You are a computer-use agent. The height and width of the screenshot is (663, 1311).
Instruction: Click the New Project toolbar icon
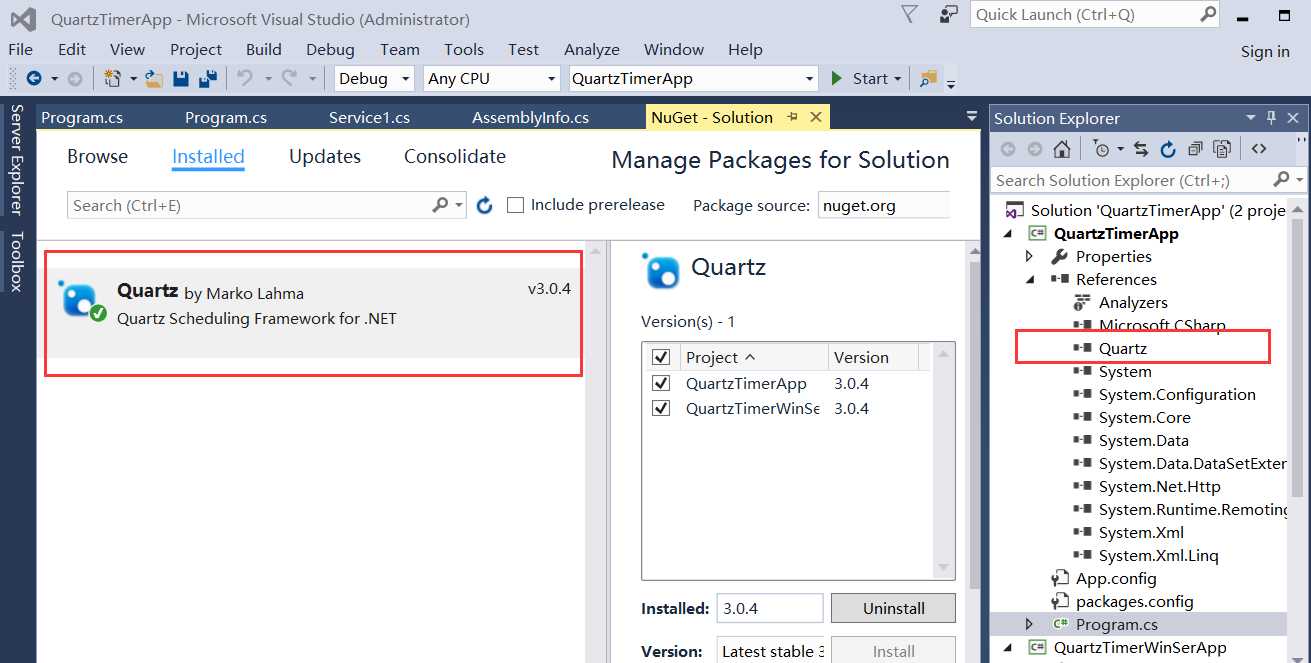112,78
